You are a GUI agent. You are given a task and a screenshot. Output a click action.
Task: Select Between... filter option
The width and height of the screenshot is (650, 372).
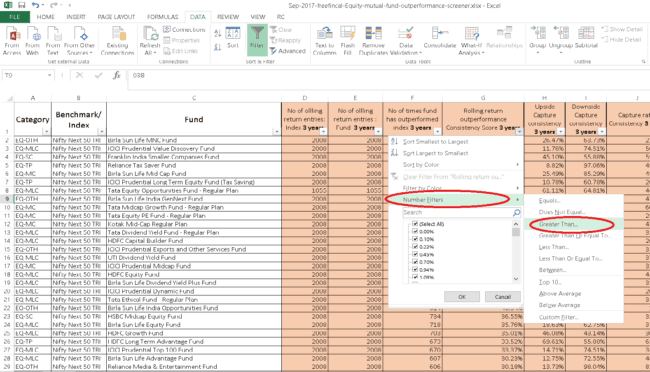tap(574, 270)
